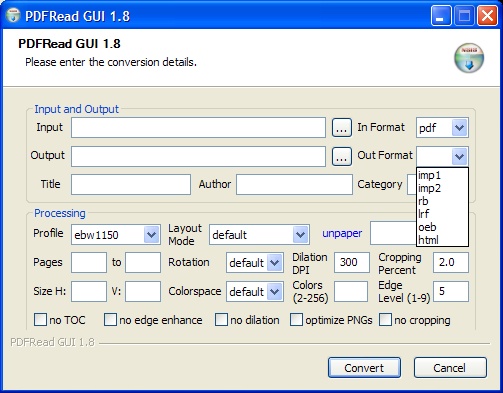The image size is (503, 393).
Task: Click the Cancel button
Action: pyautogui.click(x=450, y=368)
